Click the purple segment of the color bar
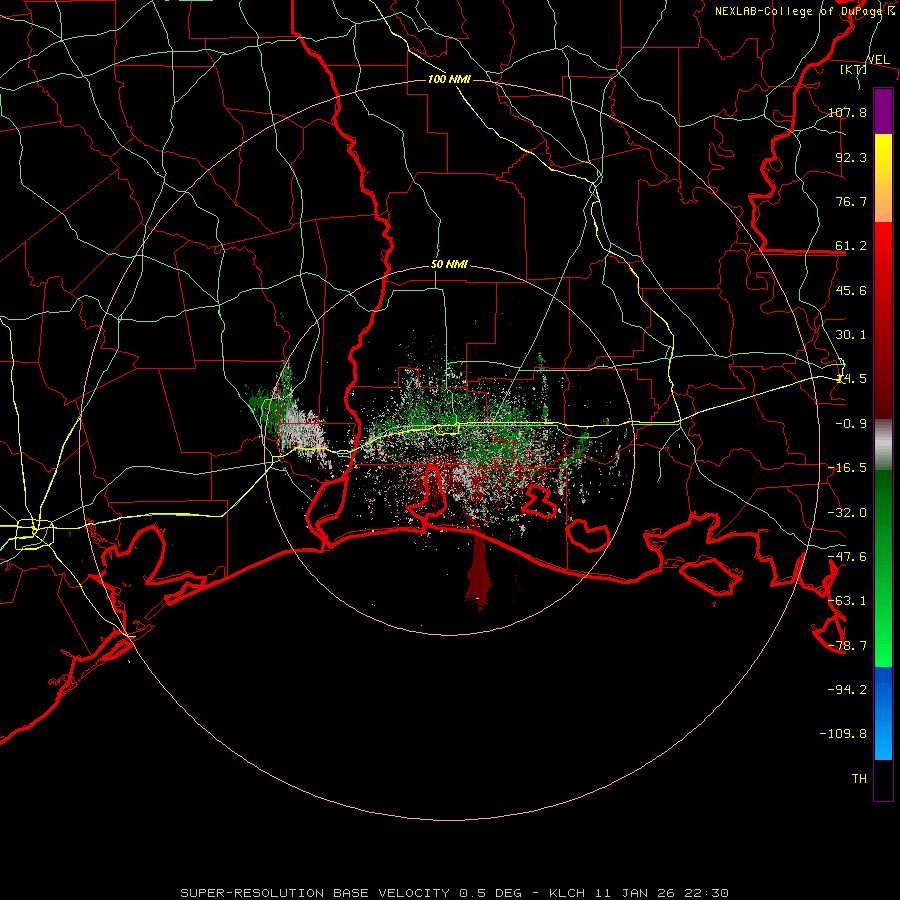 pos(883,112)
